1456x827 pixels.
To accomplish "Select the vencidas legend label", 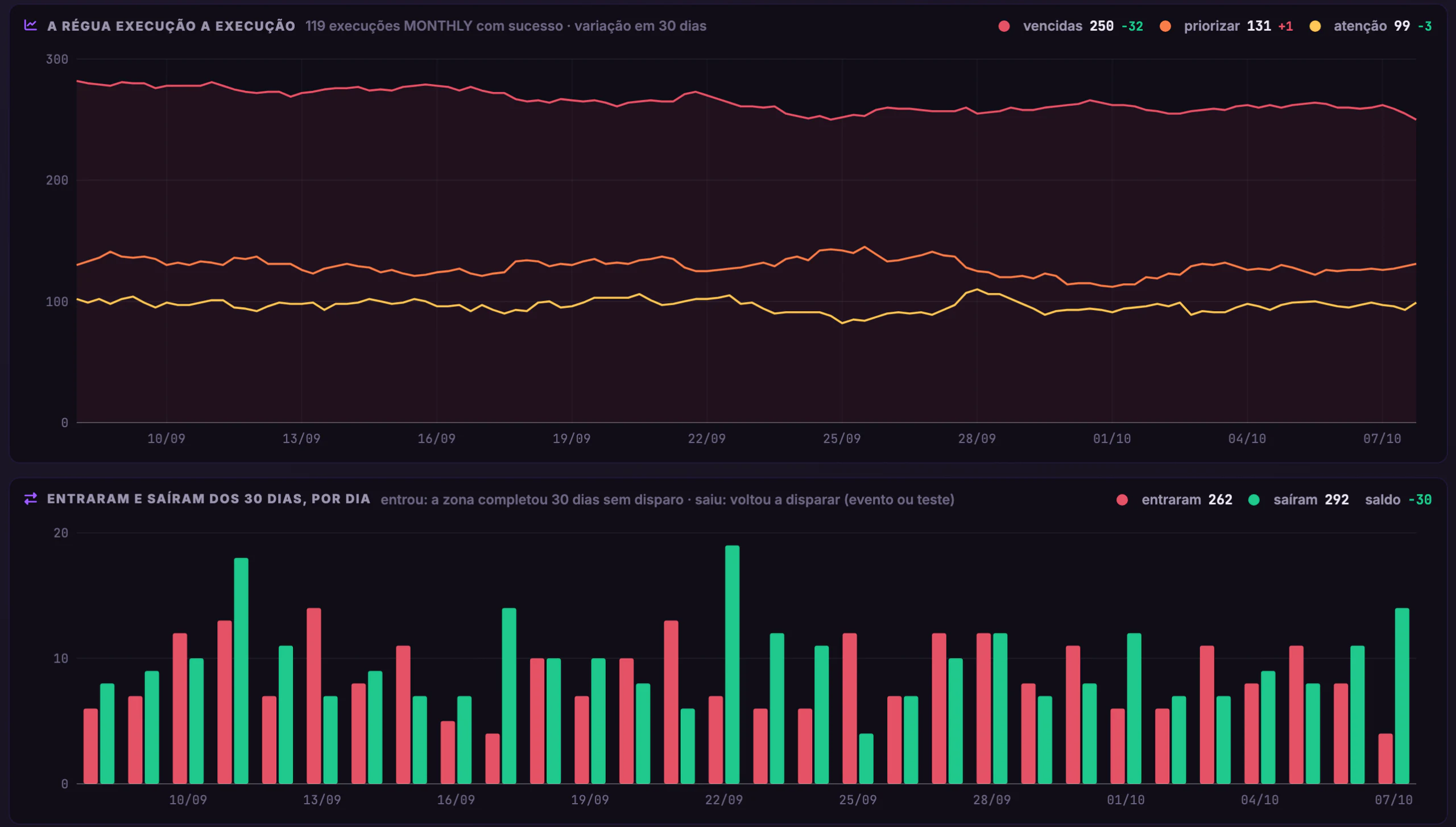I will pos(1052,26).
